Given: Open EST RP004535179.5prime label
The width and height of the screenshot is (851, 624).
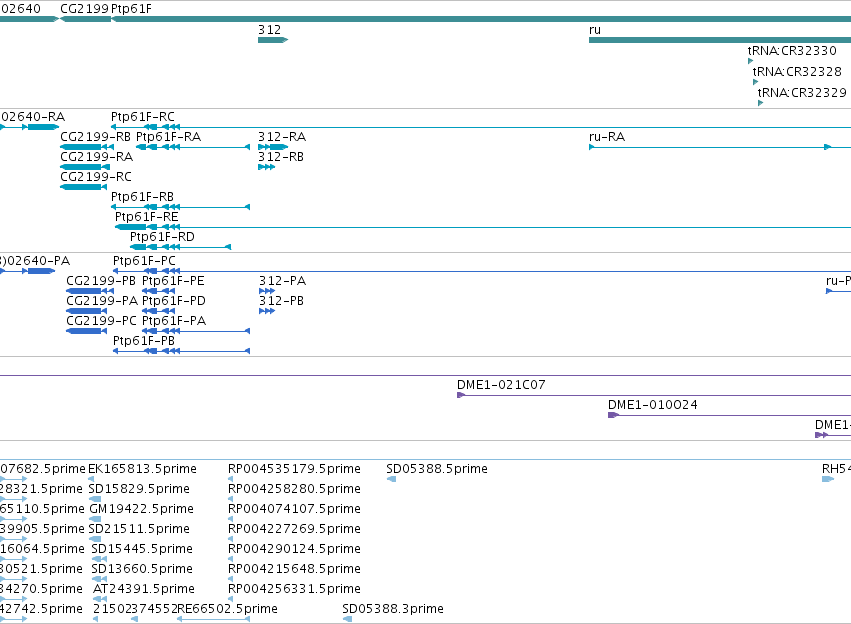Looking at the screenshot, I should click(x=294, y=469).
